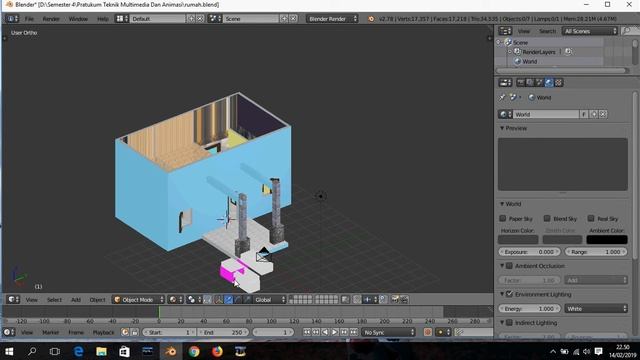Switch to Render properties tab icon
Screen dimensions: 640x360
coord(520,83)
